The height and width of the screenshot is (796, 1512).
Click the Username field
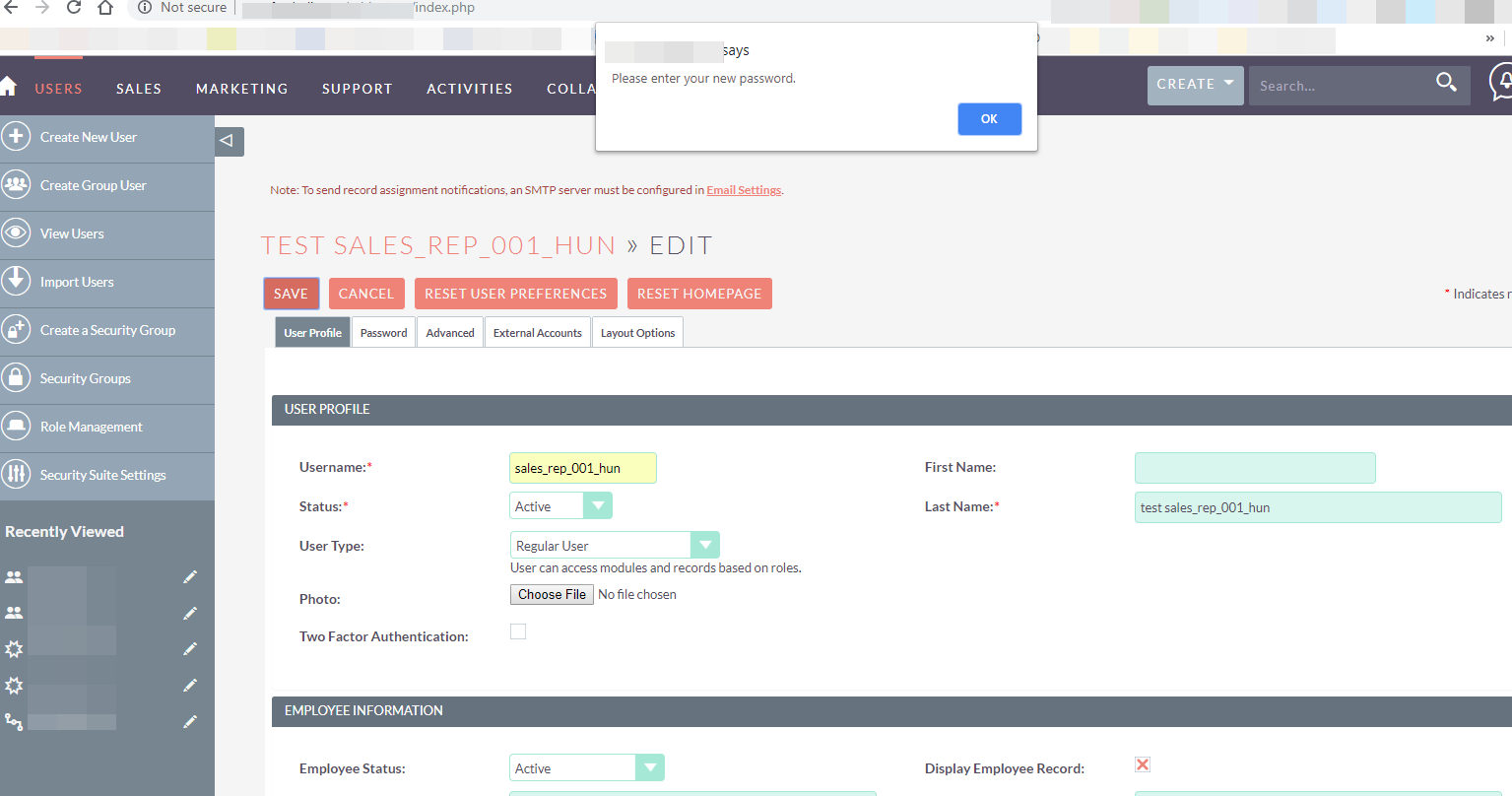(x=583, y=468)
